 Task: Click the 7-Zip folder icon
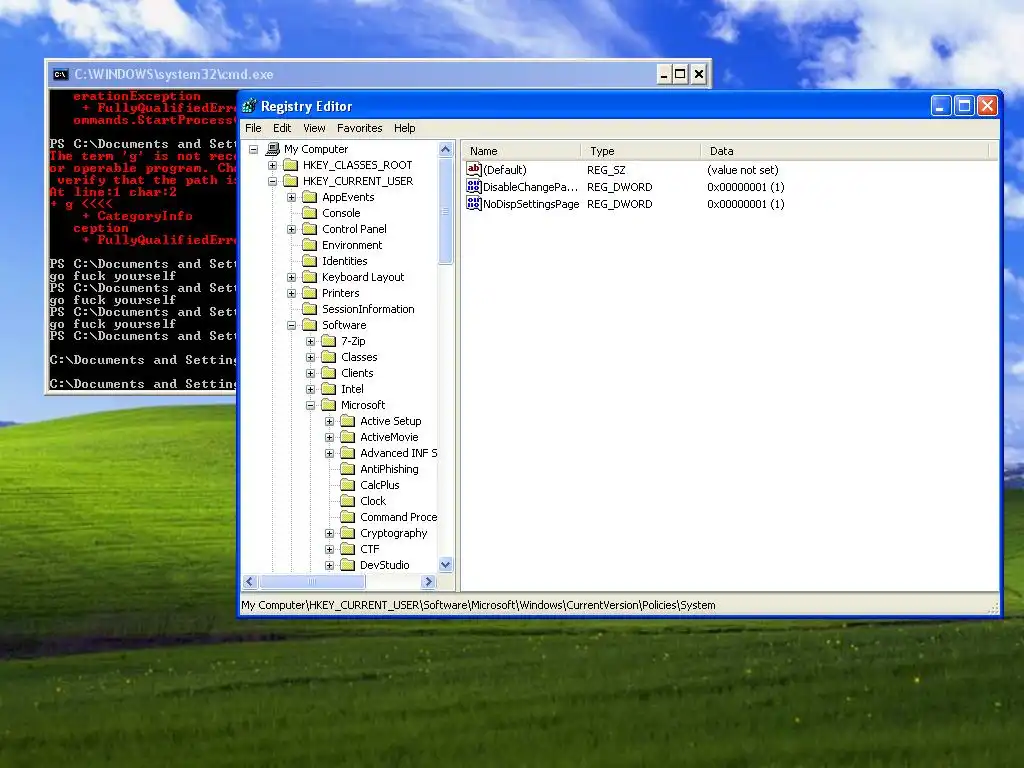pyautogui.click(x=328, y=341)
